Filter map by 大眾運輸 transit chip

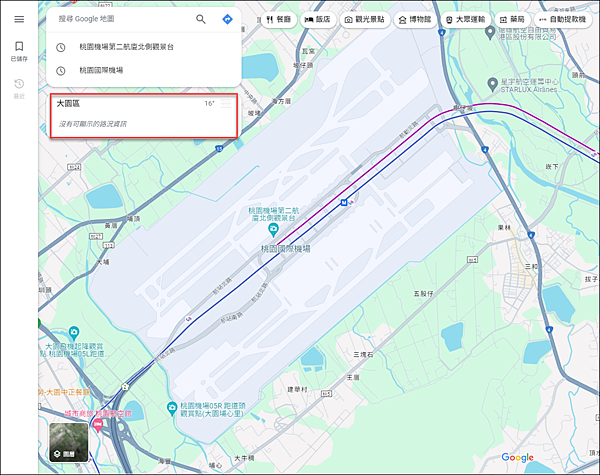pos(465,19)
